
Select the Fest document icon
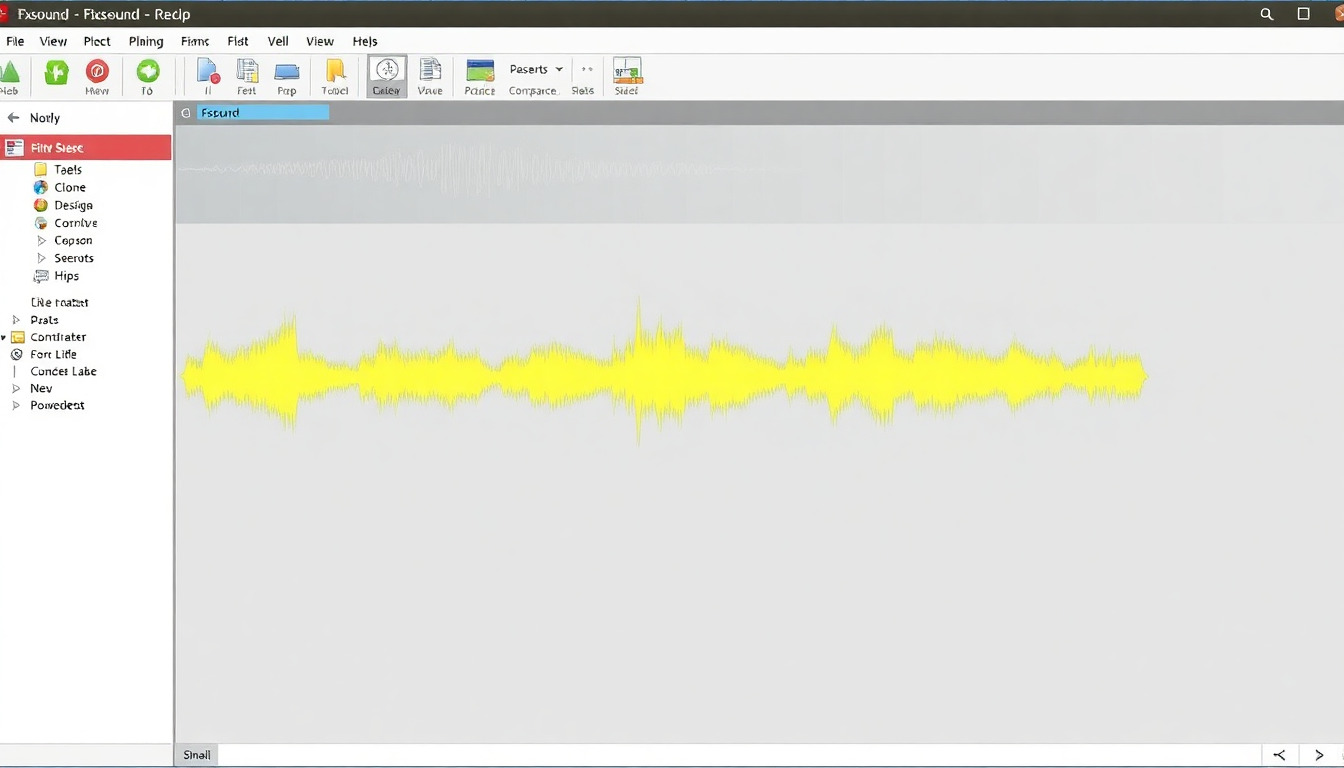point(246,72)
